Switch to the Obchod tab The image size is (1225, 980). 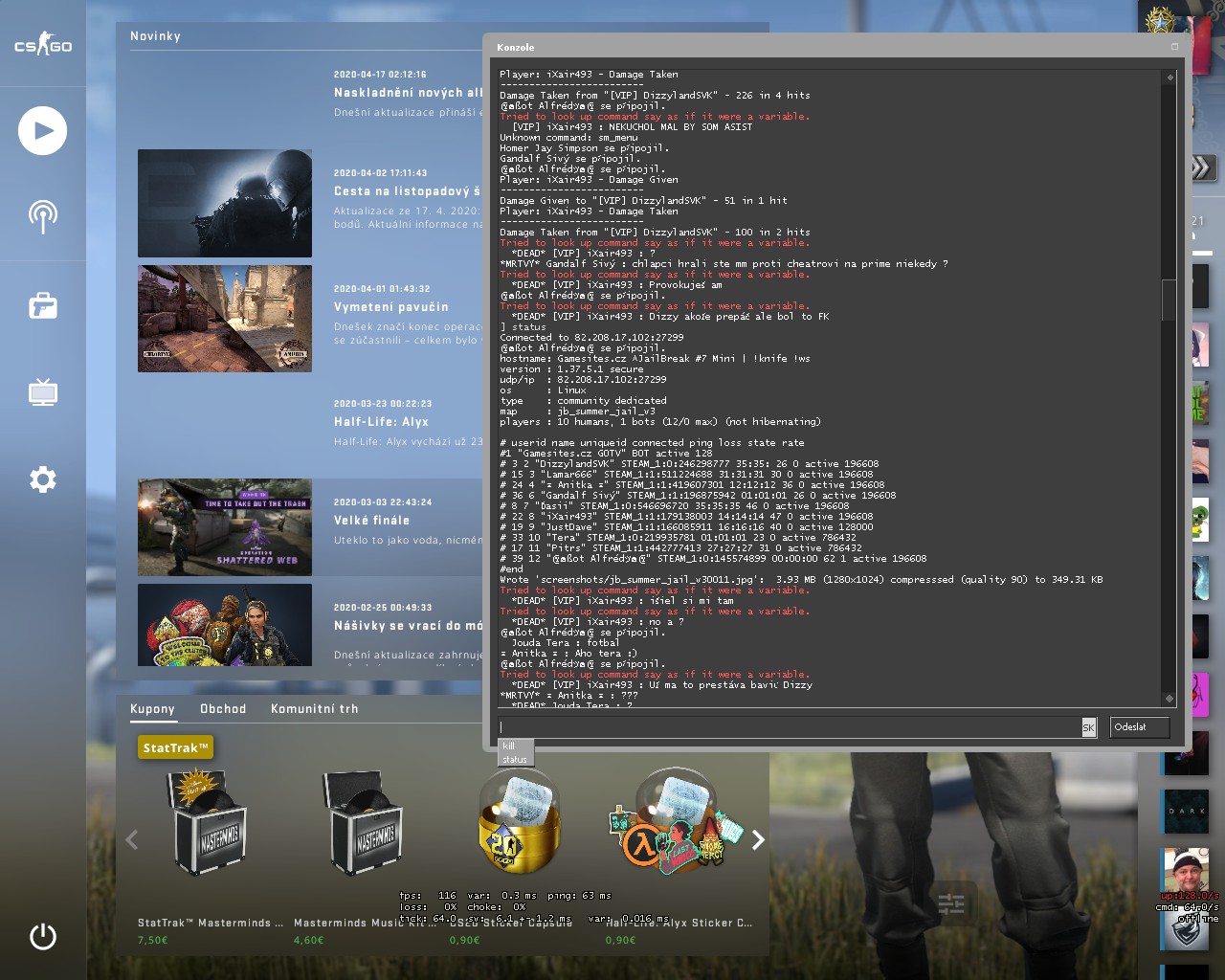point(223,709)
